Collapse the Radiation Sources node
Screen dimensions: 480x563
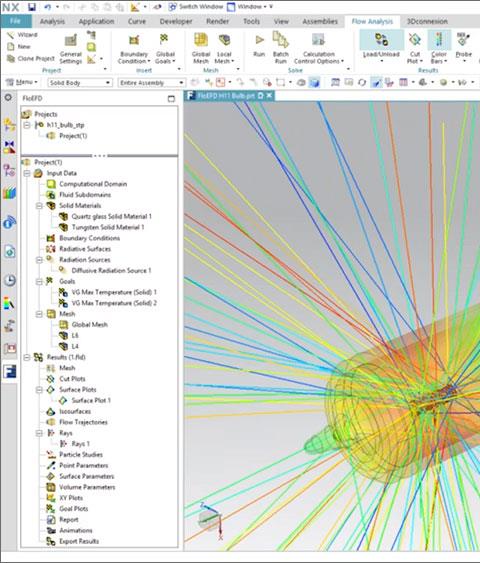click(x=39, y=260)
